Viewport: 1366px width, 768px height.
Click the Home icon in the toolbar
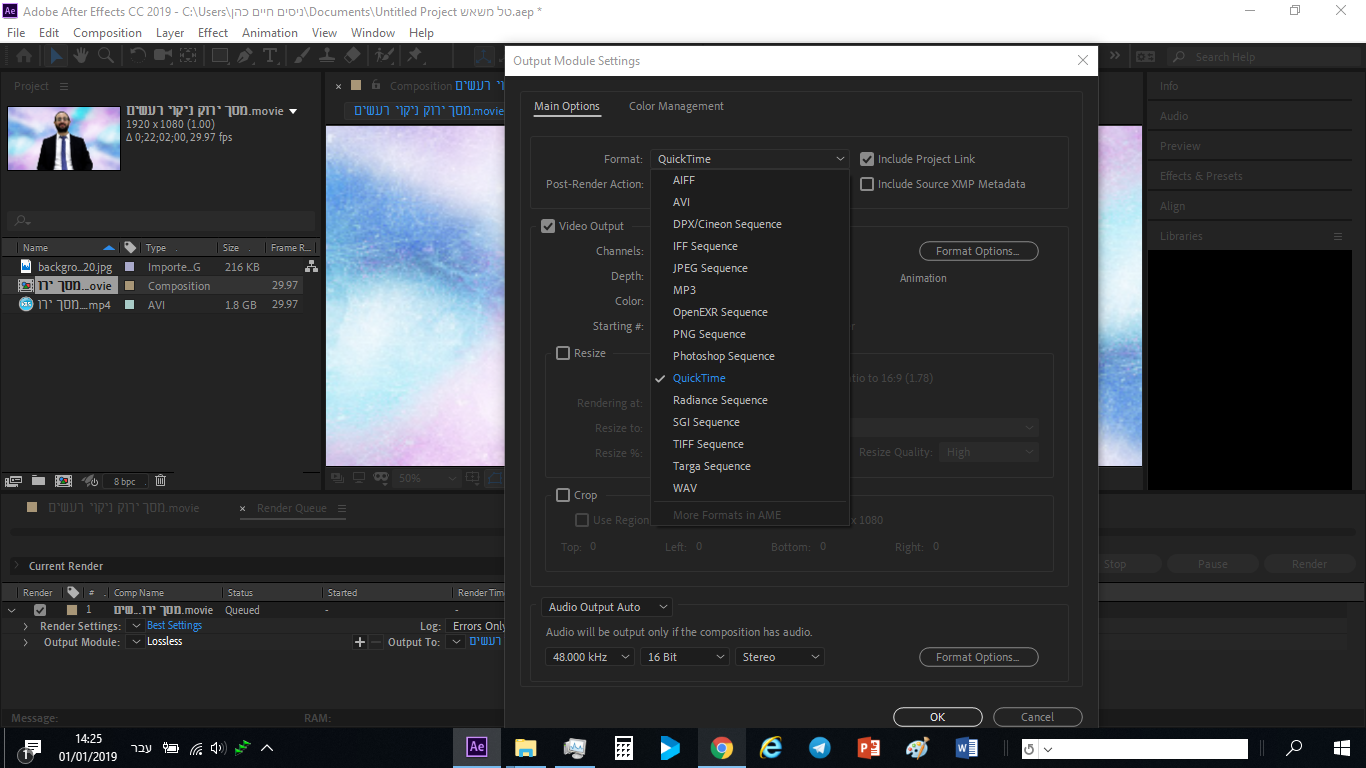click(x=23, y=55)
